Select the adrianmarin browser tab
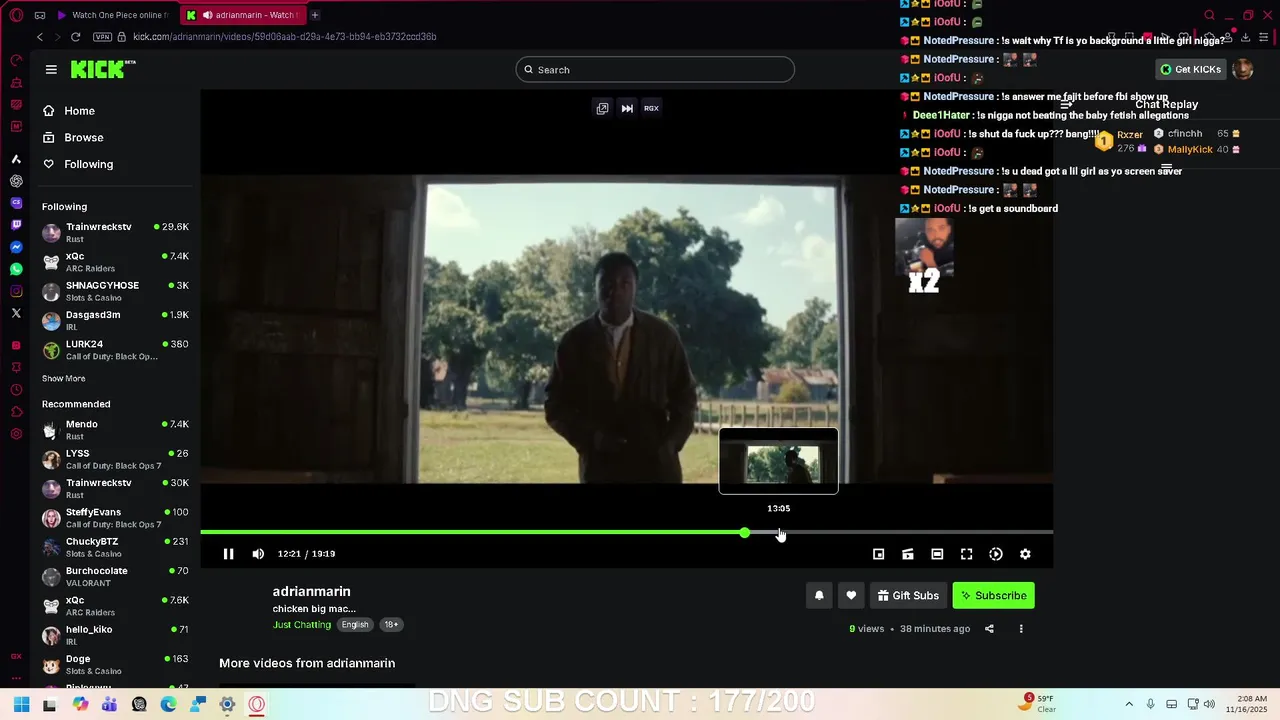This screenshot has height=720, width=1280. [243, 15]
